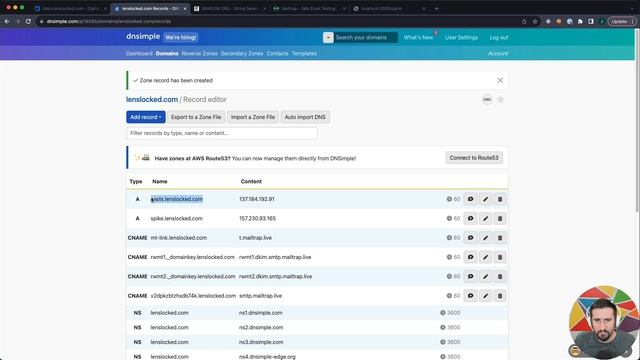Viewport: 640px width, 360px height.
Task: Click the domain search switcher icon
Action: 328,38
